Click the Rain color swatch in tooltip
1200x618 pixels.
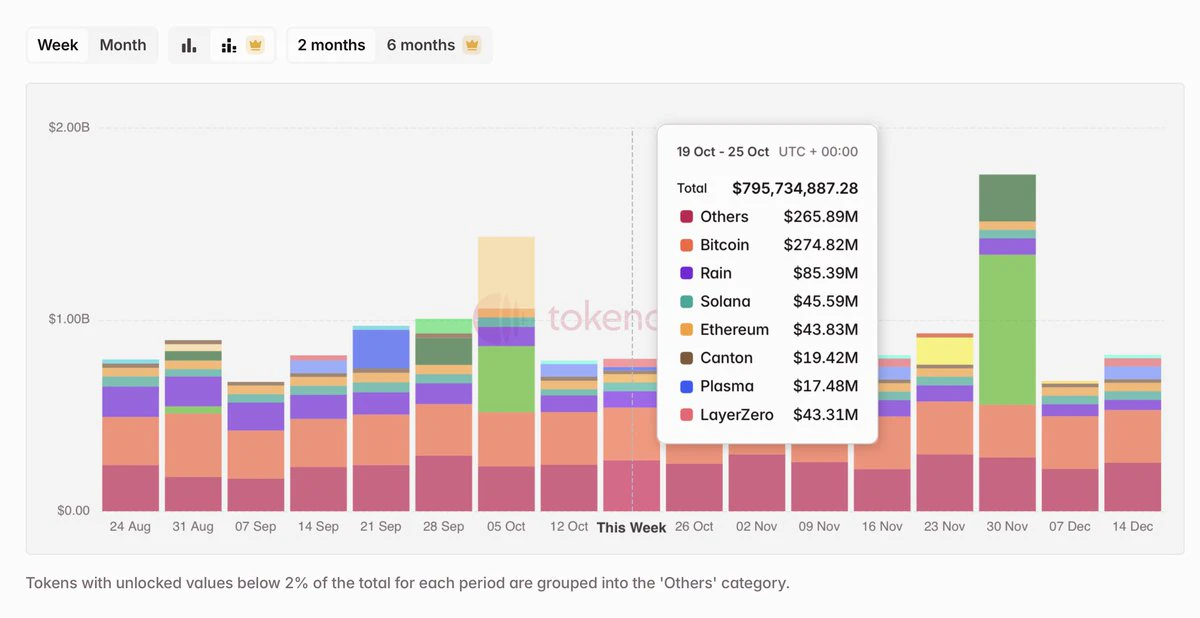coord(686,273)
